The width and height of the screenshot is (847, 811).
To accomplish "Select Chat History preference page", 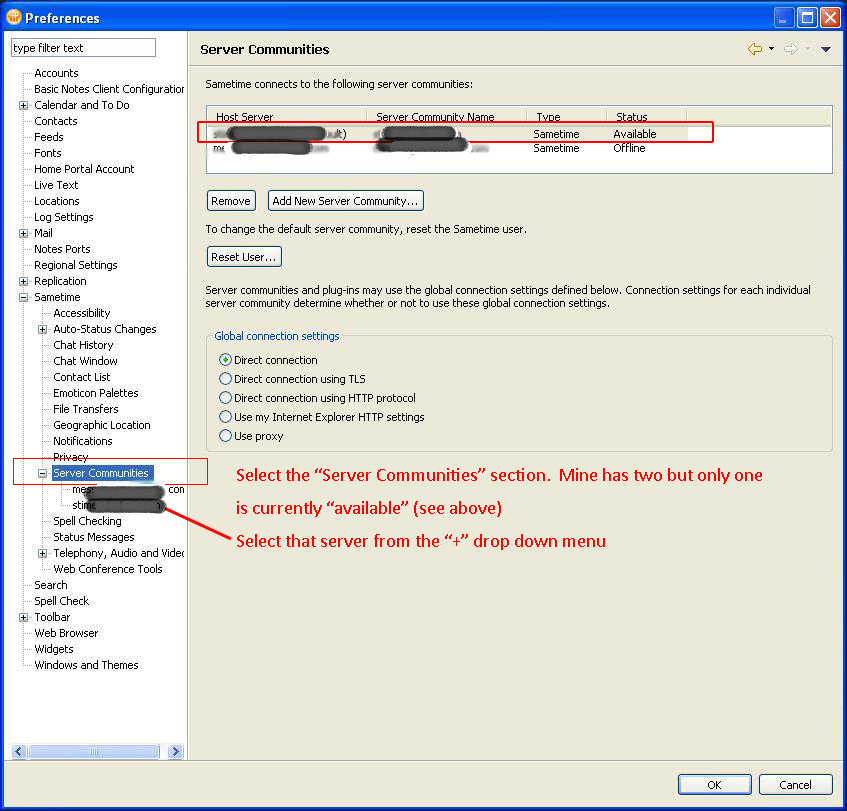I will pyautogui.click(x=83, y=345).
